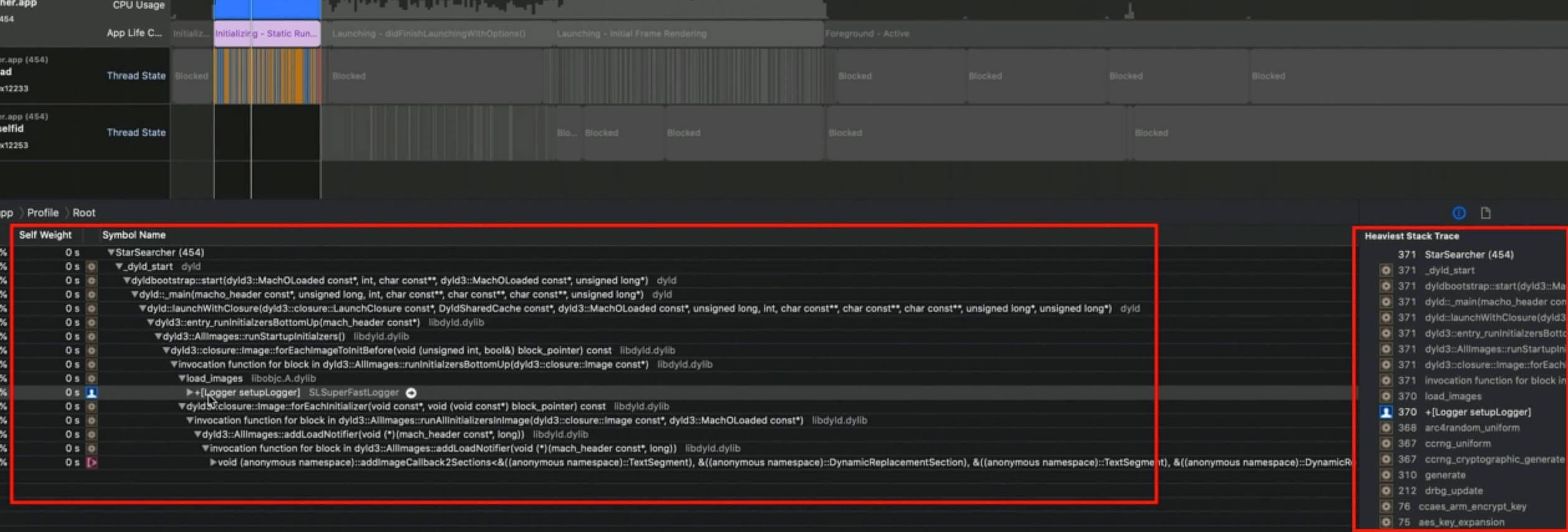Click the gear icon beside arc4random_uniform
1568x532 pixels.
[1386, 428]
